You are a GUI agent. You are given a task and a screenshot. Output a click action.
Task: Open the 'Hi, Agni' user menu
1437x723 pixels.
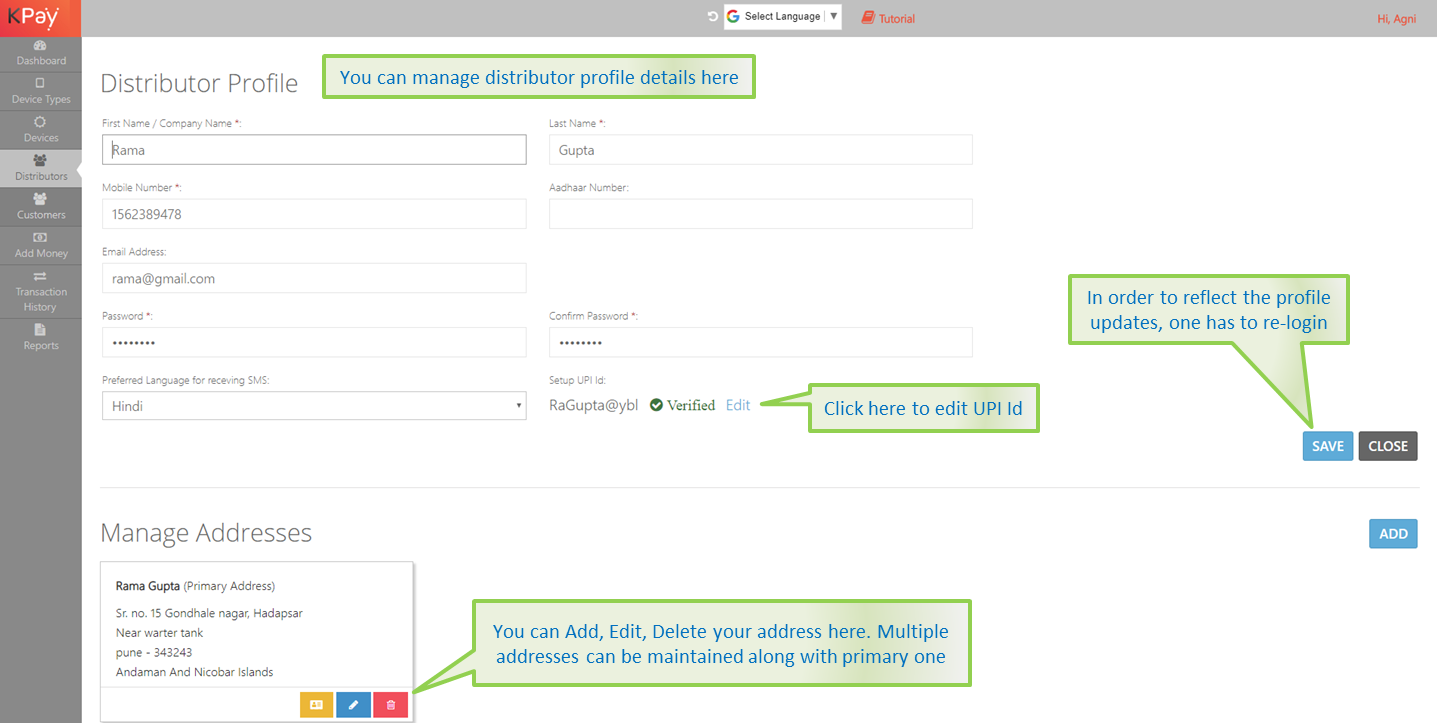(1396, 19)
